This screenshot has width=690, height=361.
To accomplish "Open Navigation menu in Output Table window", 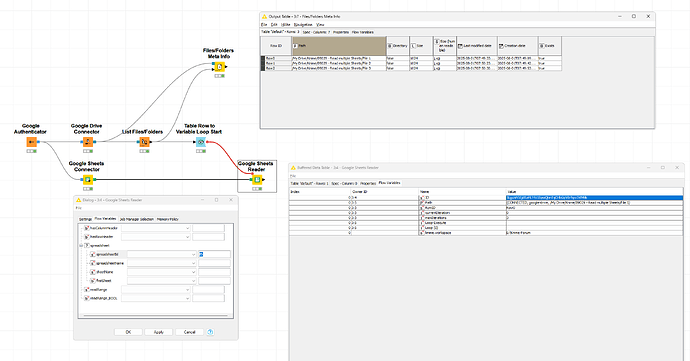I will point(303,25).
